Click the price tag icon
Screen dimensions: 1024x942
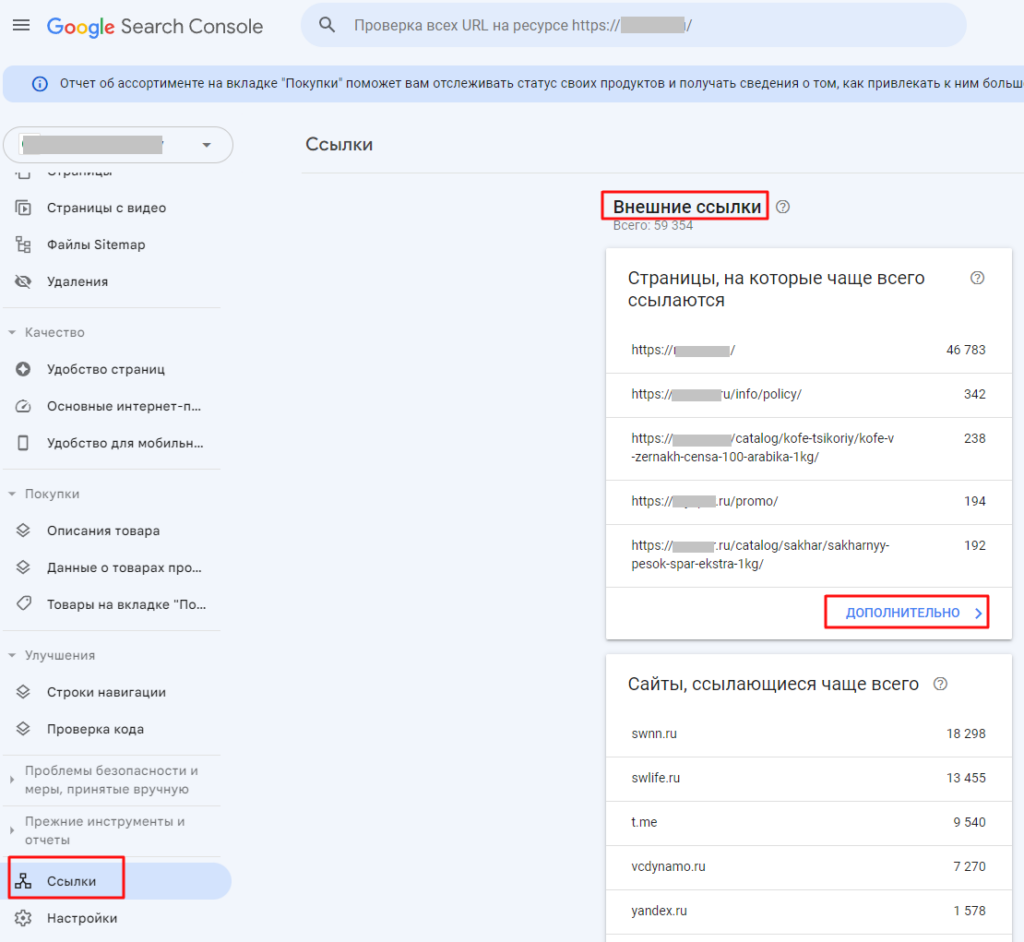24,603
